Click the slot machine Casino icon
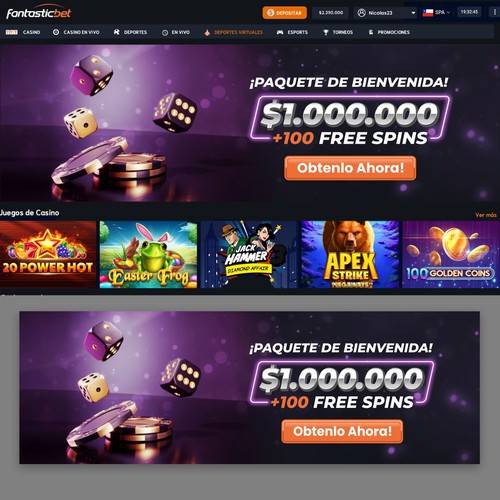 click(x=12, y=32)
